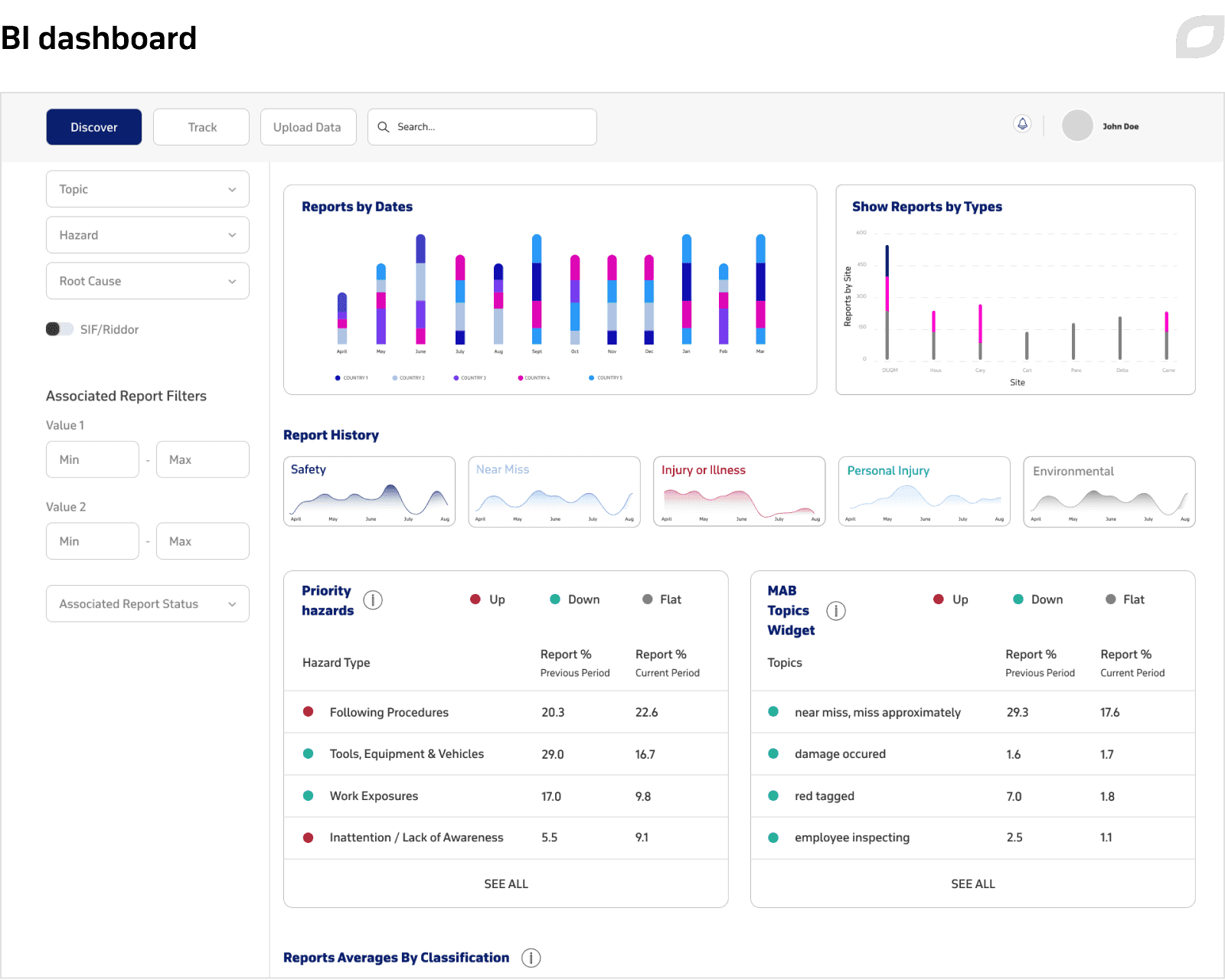This screenshot has width=1225, height=980.
Task: Open Associated Report Status dropdown
Action: point(148,604)
